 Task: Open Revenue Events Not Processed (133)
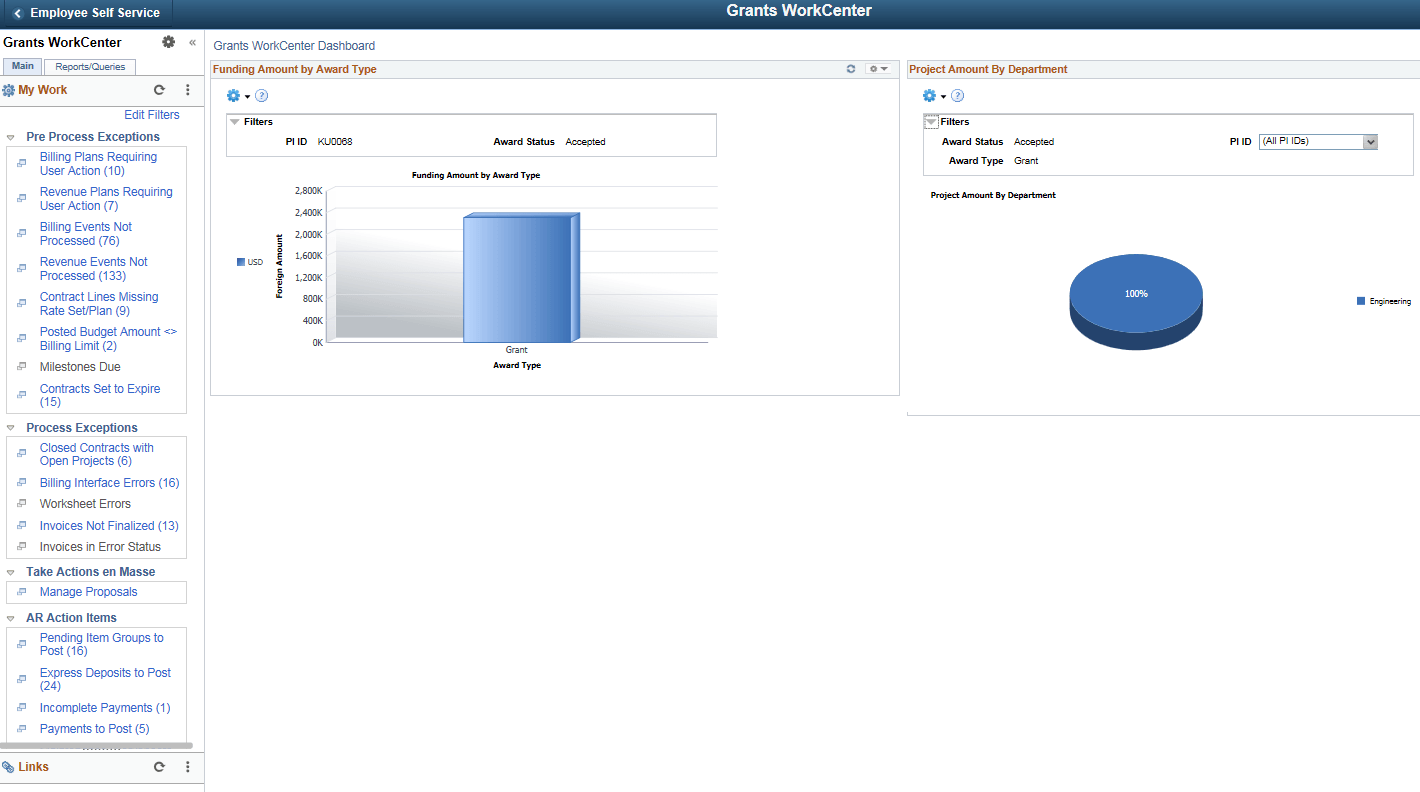coord(94,269)
